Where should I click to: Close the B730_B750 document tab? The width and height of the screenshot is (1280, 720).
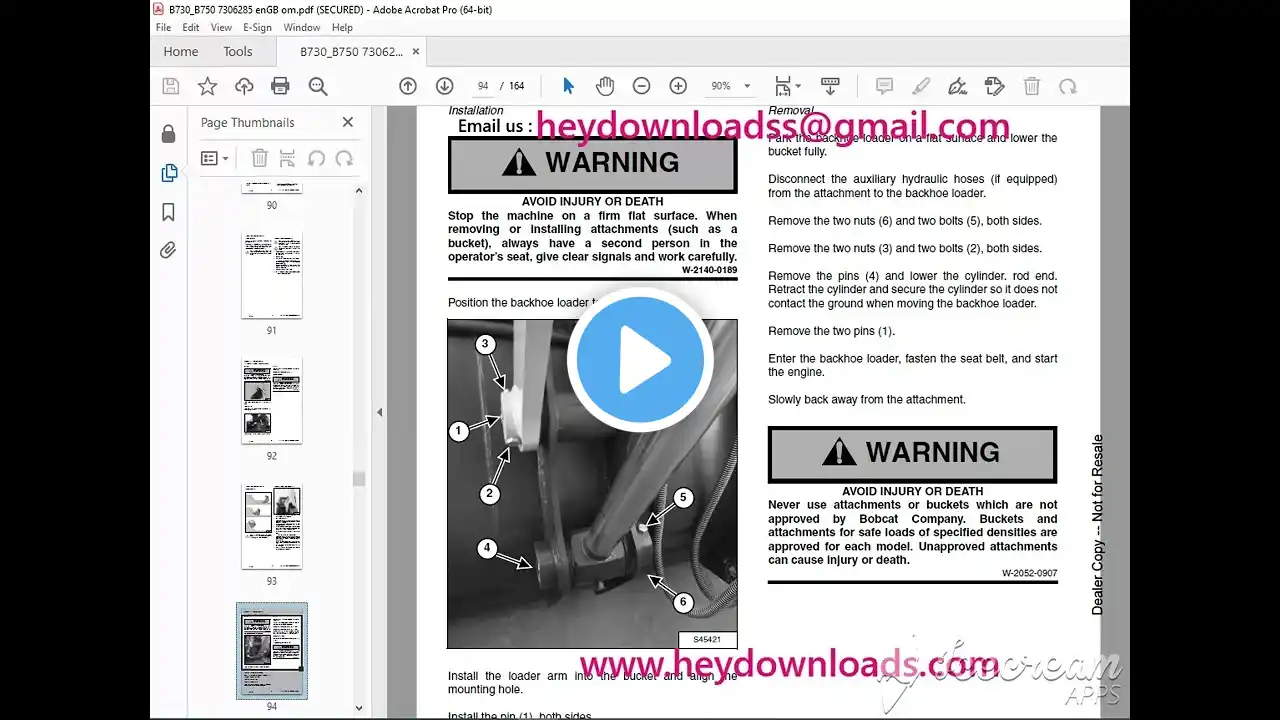pyautogui.click(x=416, y=52)
